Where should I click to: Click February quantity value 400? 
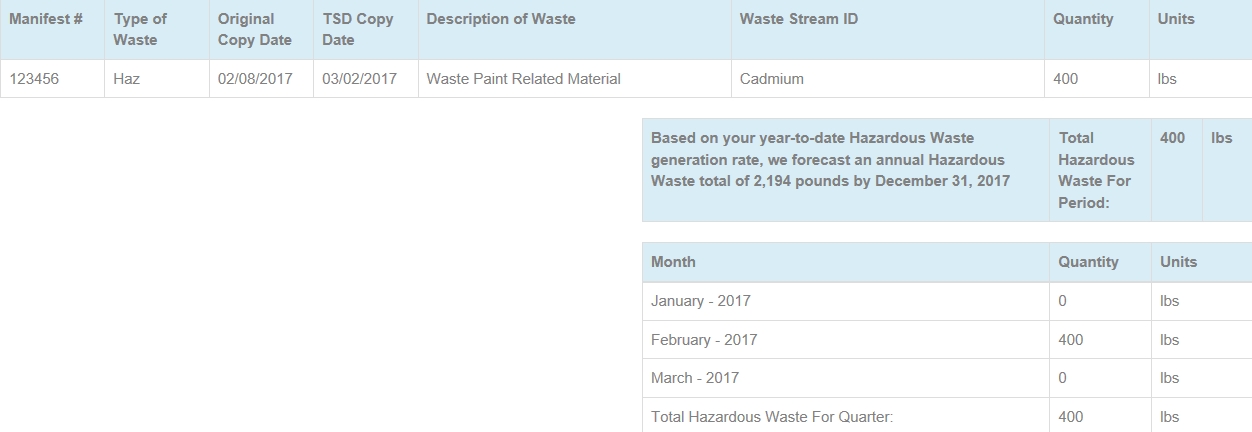(1071, 340)
